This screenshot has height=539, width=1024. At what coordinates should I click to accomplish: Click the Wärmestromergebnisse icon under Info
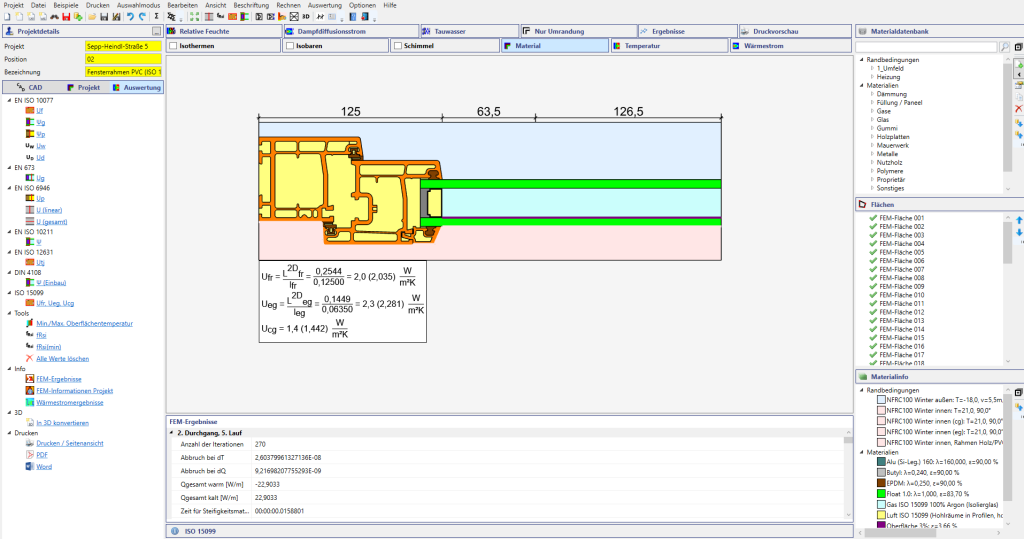coord(29,402)
